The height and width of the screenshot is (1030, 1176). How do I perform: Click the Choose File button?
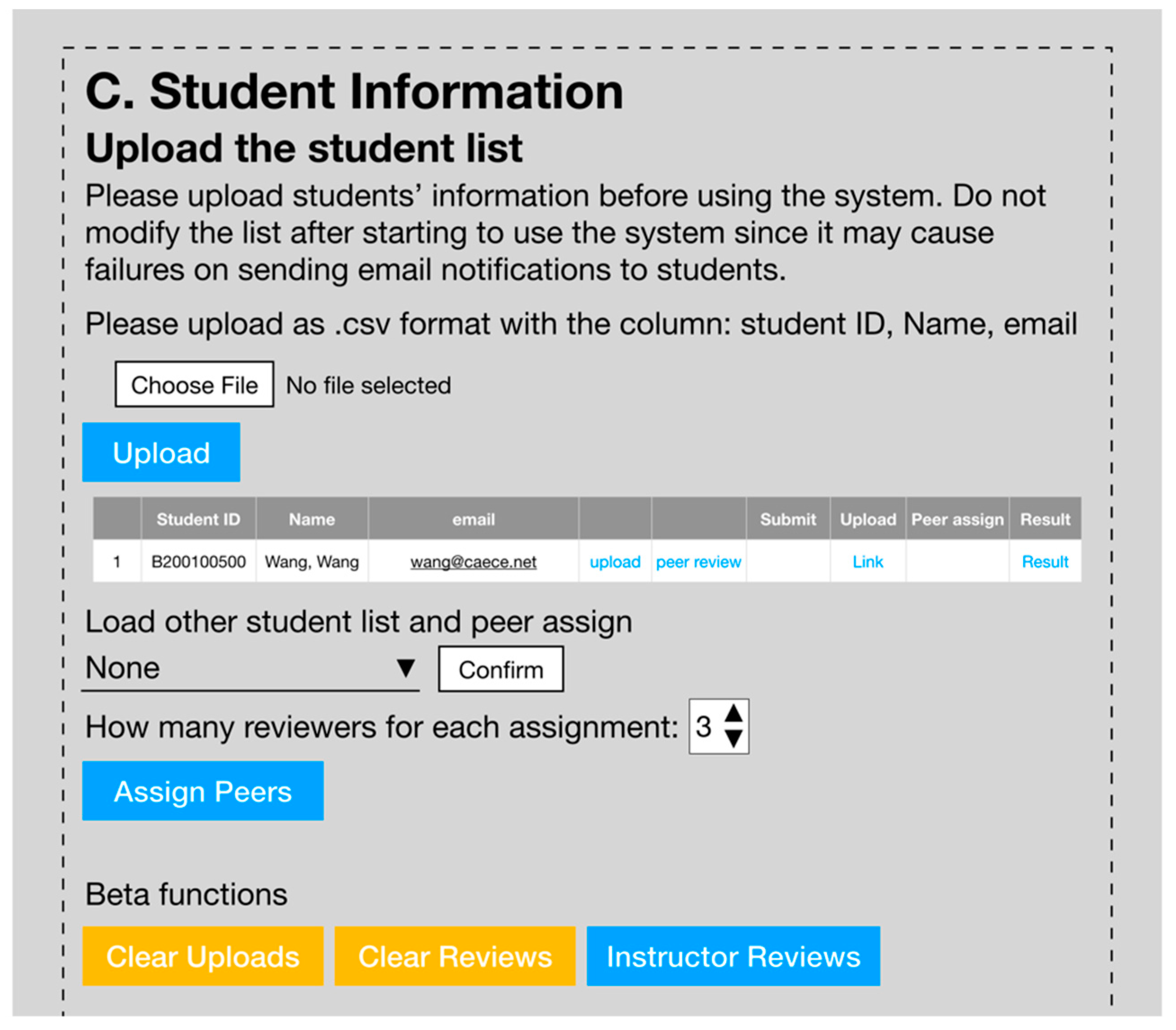point(194,384)
